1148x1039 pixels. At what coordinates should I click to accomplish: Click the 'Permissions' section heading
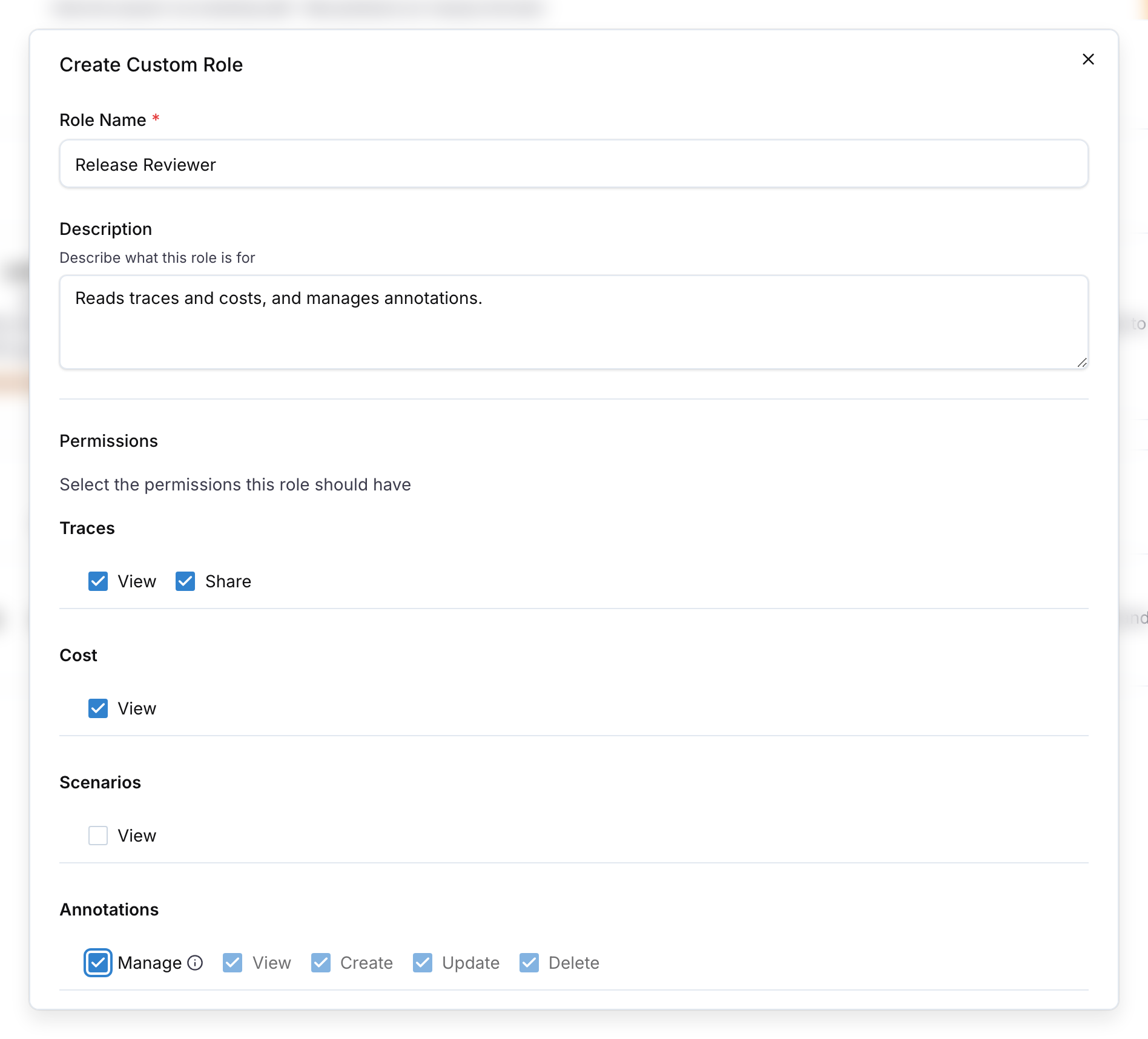(108, 441)
